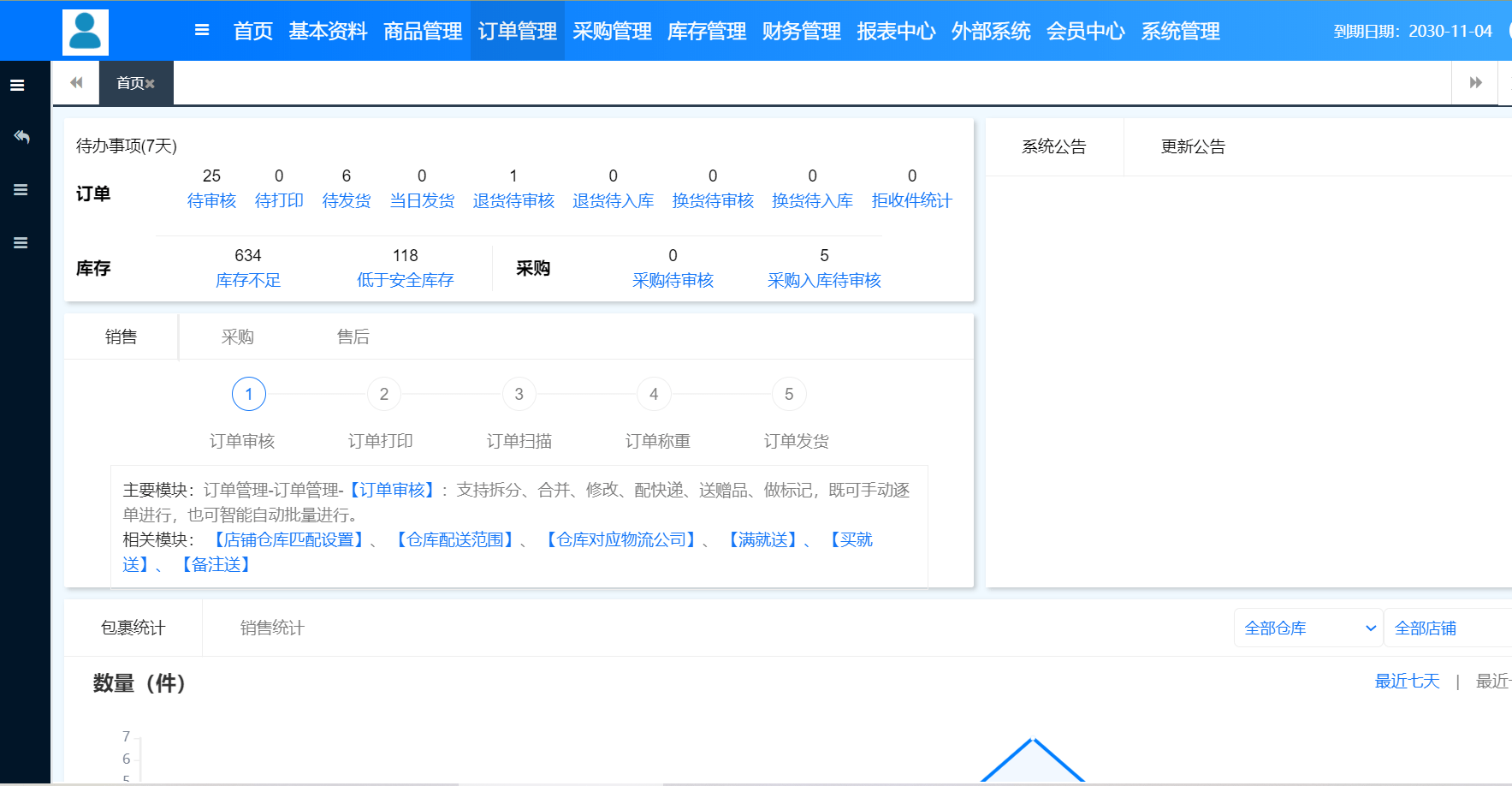Image resolution: width=1512 pixels, height=786 pixels.
Task: Collapse the sidebar via top-left menu icon
Action: 19,84
